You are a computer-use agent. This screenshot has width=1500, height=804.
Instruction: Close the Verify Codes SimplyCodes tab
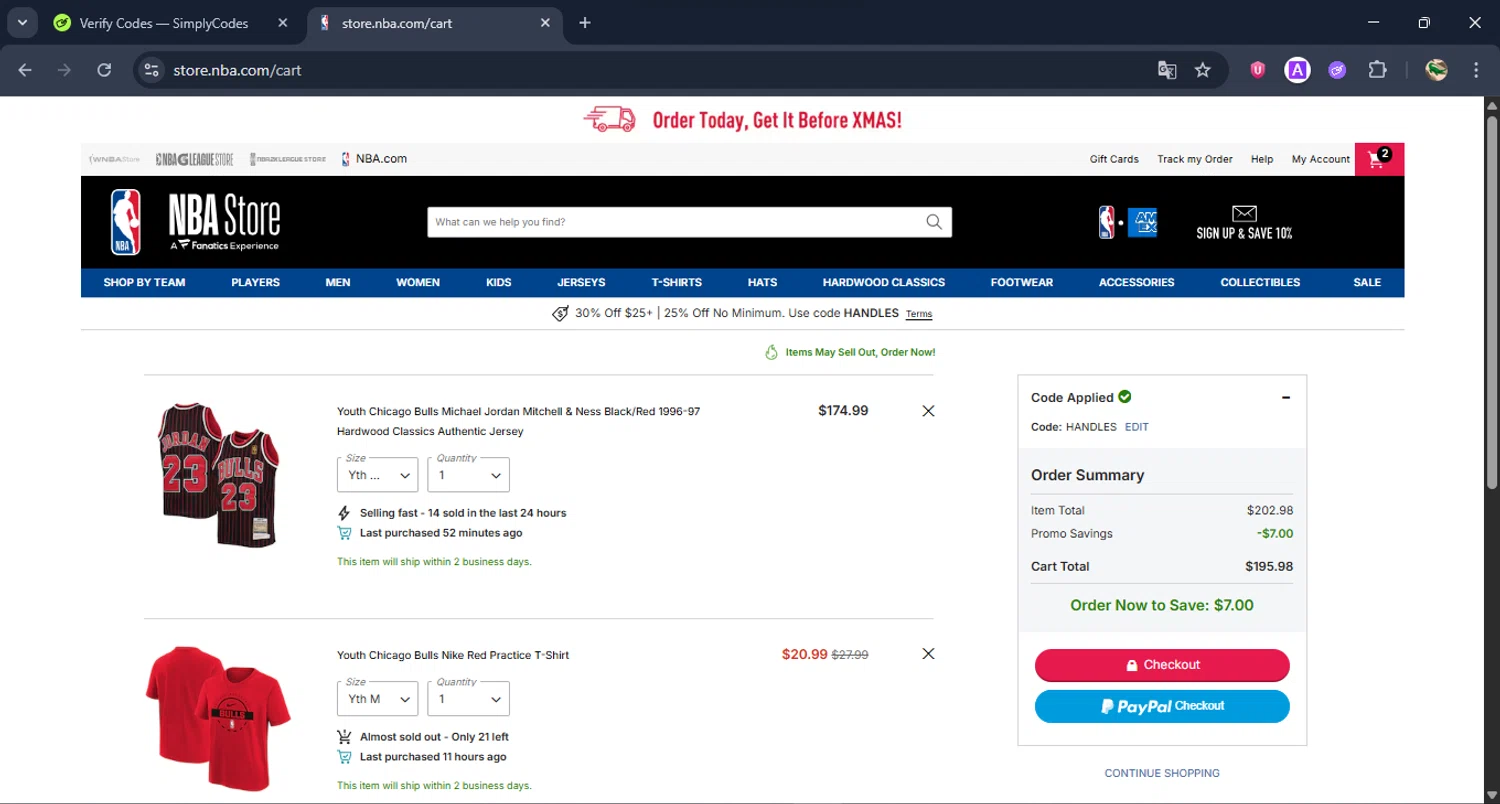coord(283,23)
